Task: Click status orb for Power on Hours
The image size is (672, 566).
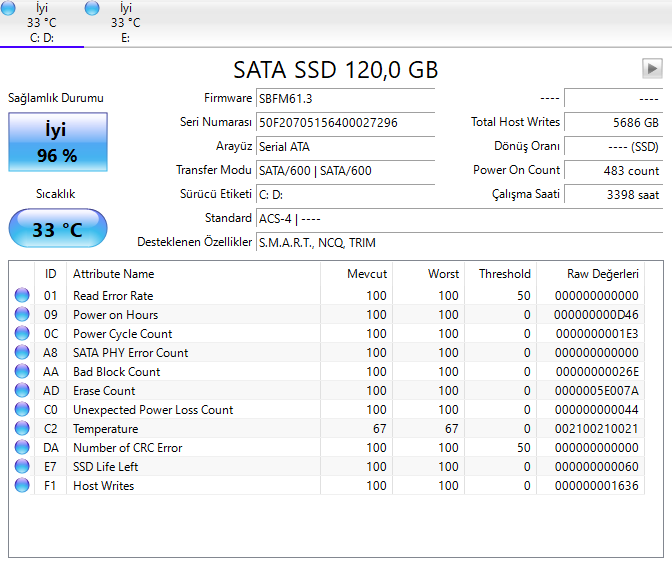Action: point(22,314)
